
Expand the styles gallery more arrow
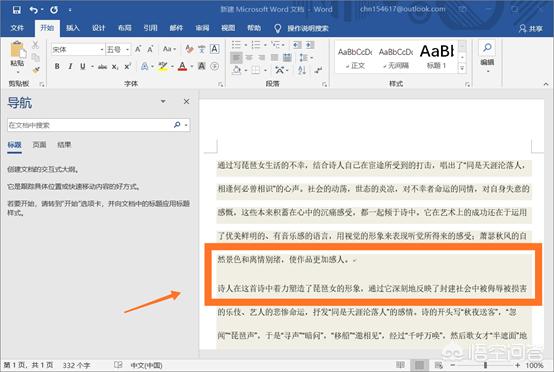click(462, 68)
